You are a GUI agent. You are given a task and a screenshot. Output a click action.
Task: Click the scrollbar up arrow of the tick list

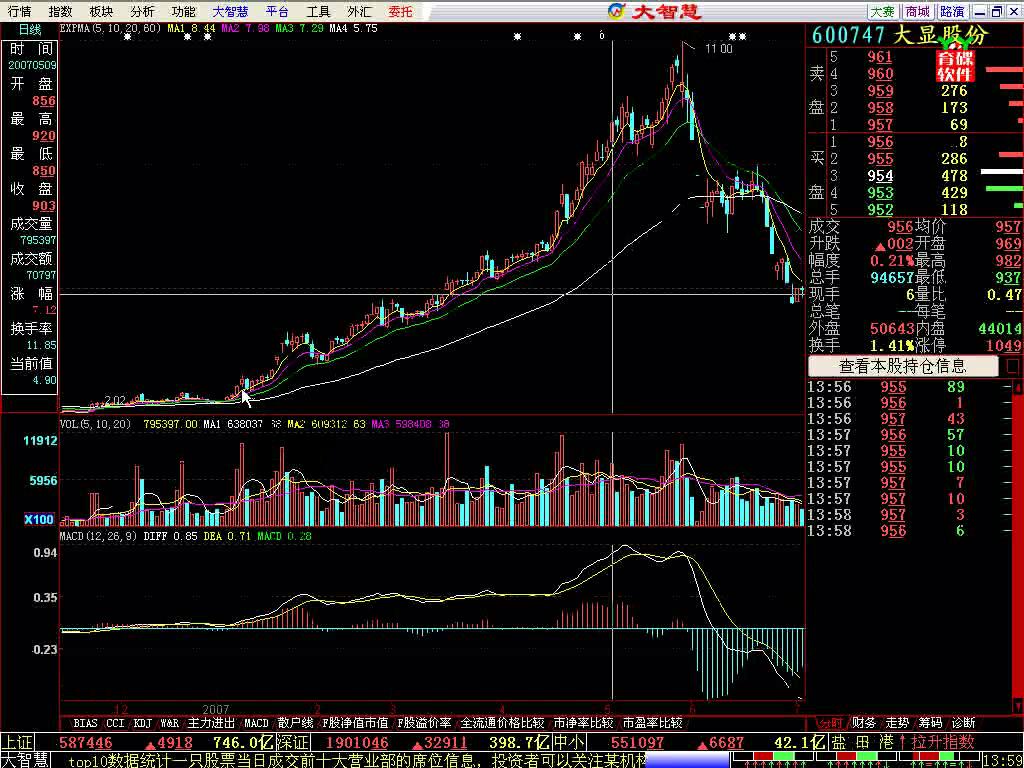pyautogui.click(x=1017, y=388)
